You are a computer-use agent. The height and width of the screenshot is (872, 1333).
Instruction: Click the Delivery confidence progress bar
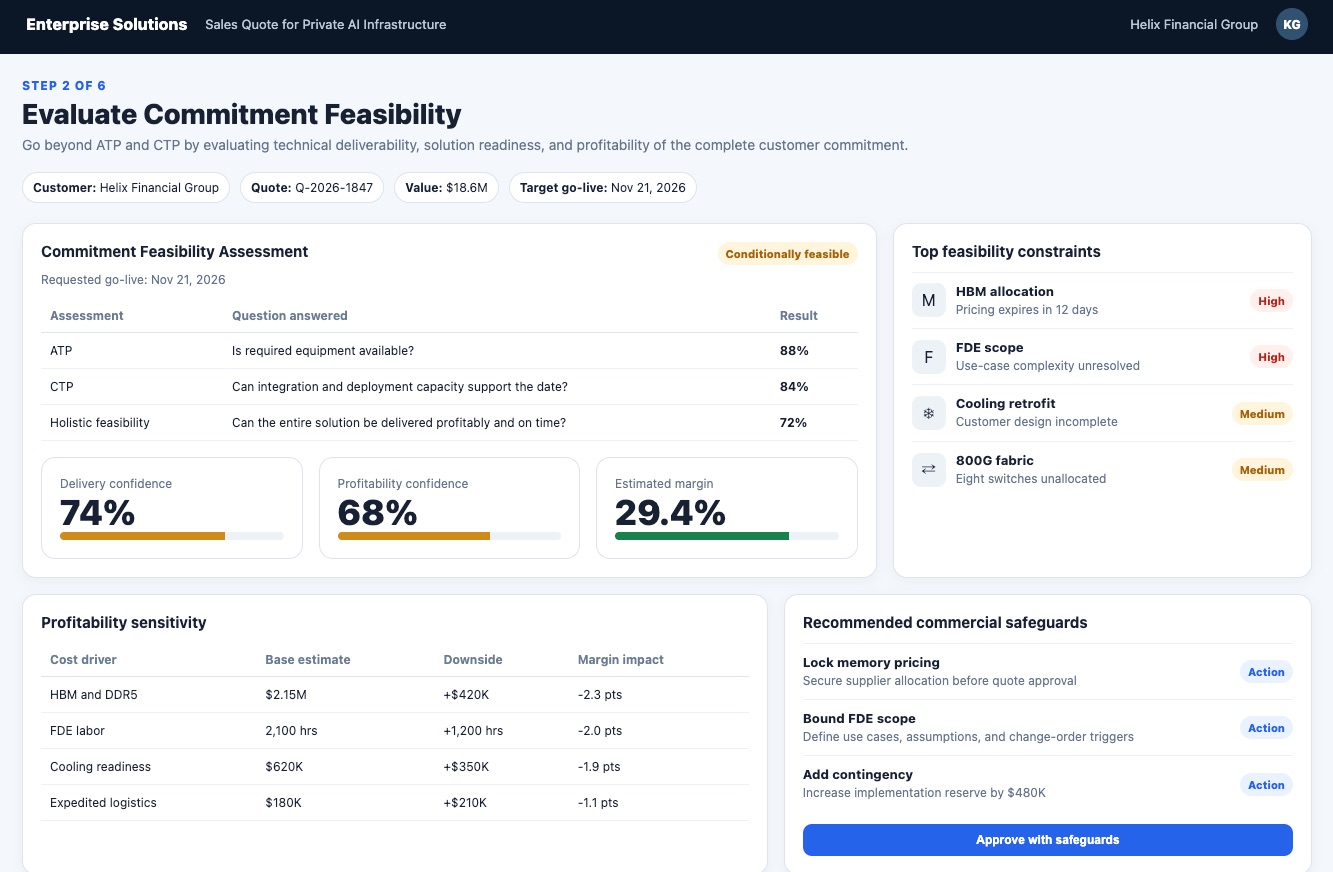(172, 536)
